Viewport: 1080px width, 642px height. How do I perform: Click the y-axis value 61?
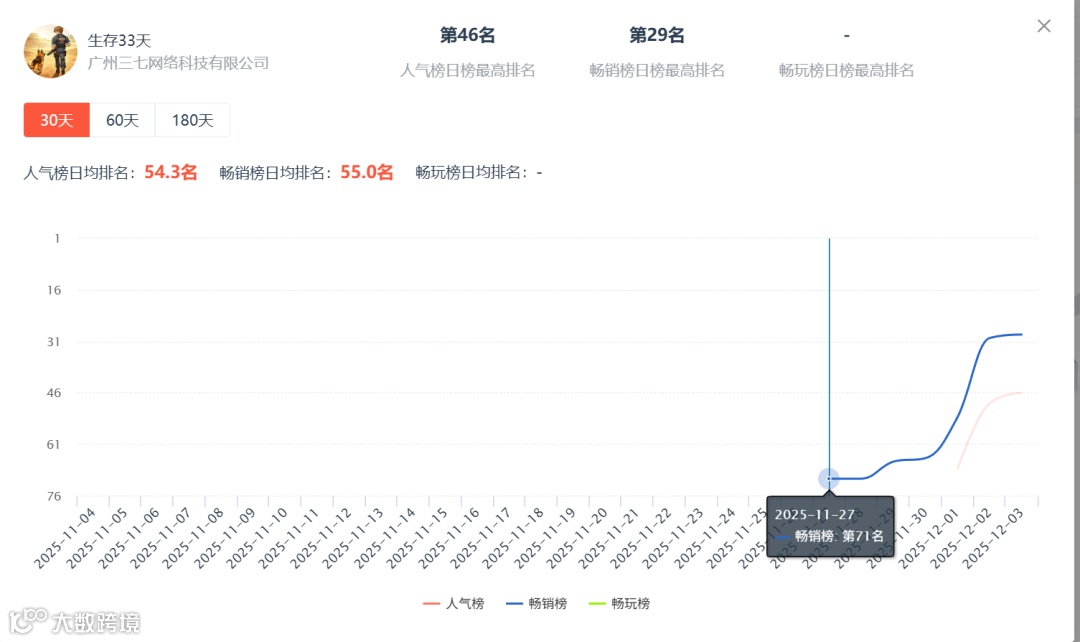click(x=54, y=445)
